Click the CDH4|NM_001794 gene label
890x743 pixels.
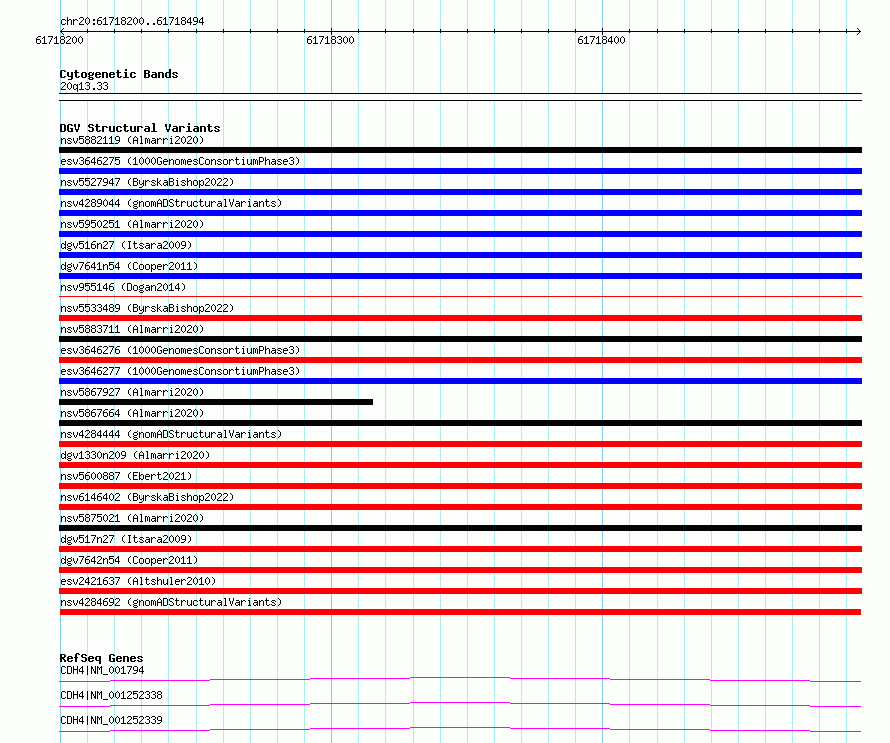coord(102,670)
